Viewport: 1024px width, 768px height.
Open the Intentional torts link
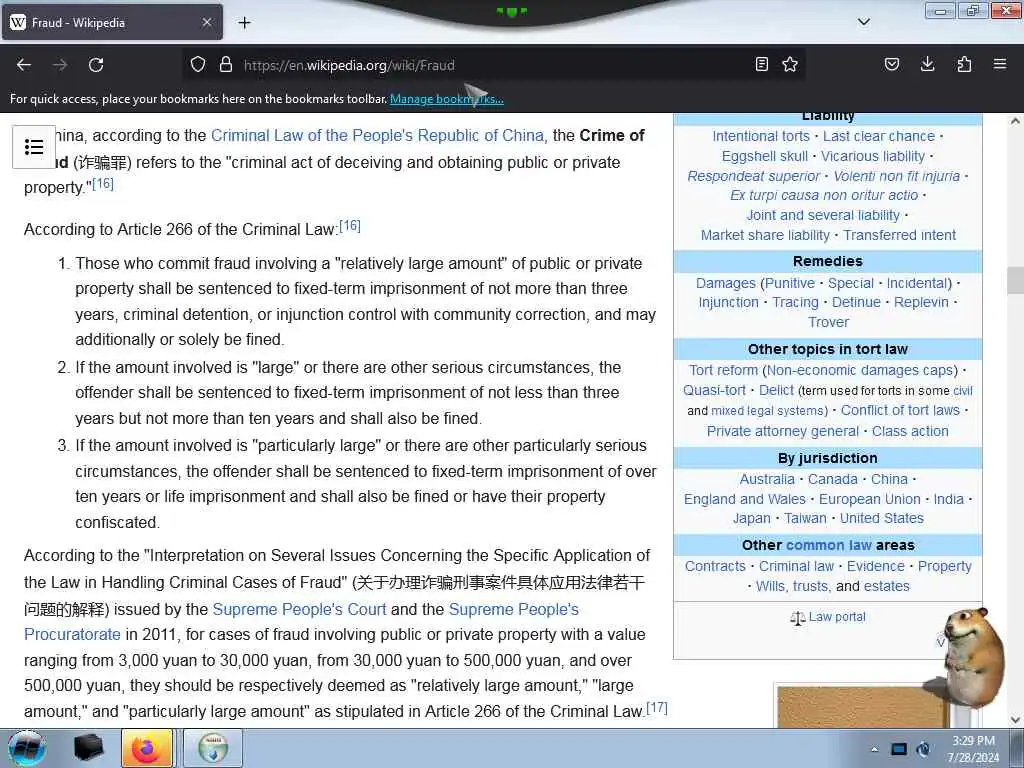(x=761, y=136)
